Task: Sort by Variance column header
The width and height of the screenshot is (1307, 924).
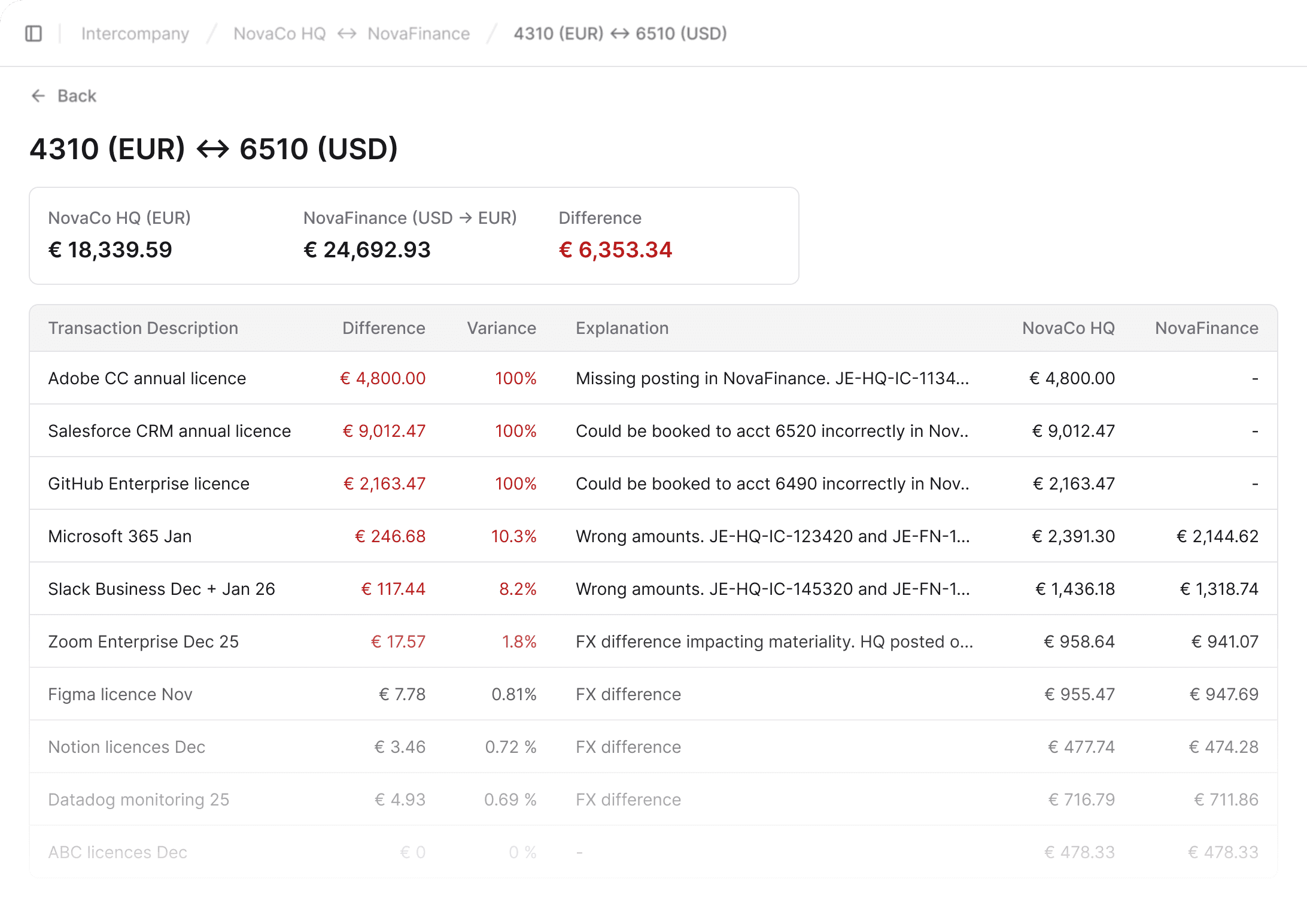Action: [501, 328]
